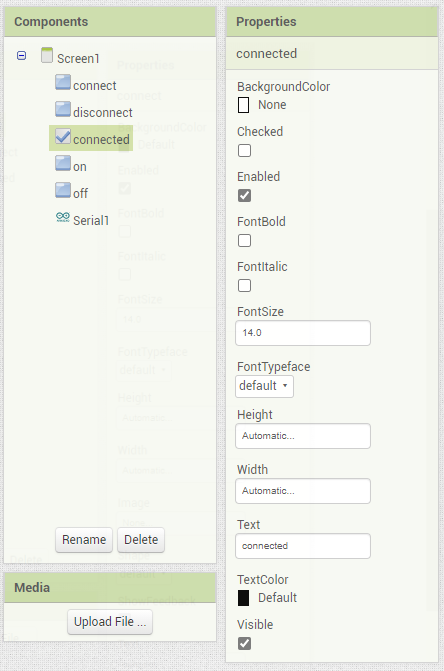Select the disconnect button component icon

click(x=63, y=109)
